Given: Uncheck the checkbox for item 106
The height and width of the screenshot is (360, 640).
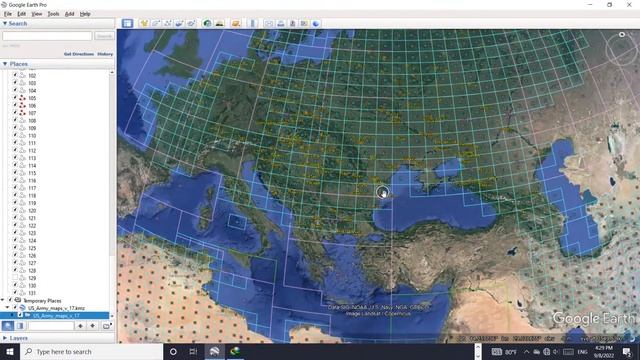Looking at the screenshot, I should click(x=15, y=105).
